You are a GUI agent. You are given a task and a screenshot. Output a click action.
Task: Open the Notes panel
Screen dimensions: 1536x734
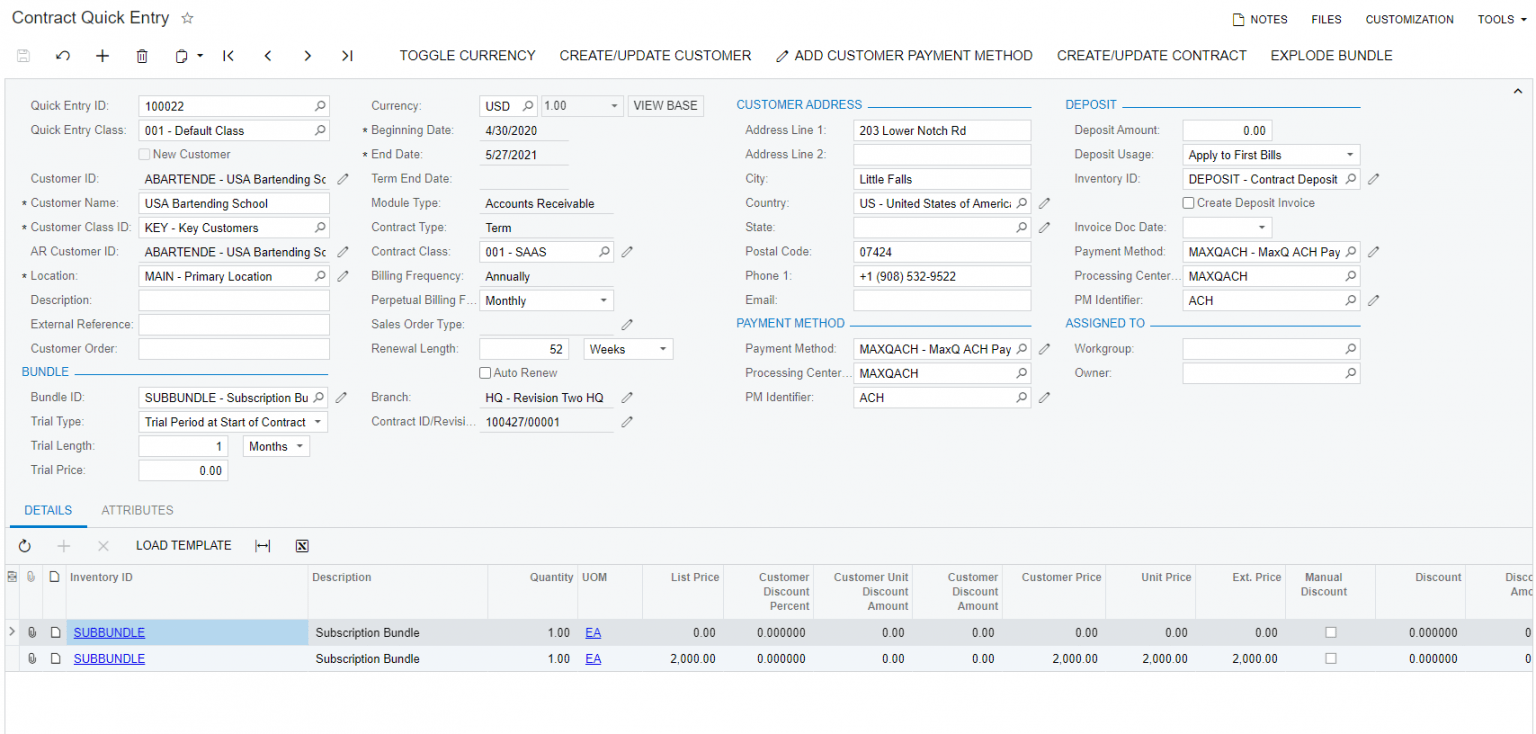pos(1260,18)
